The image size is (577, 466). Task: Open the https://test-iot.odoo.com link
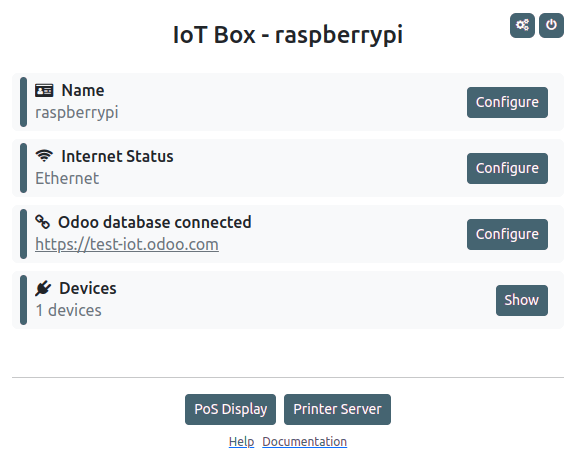coord(127,244)
